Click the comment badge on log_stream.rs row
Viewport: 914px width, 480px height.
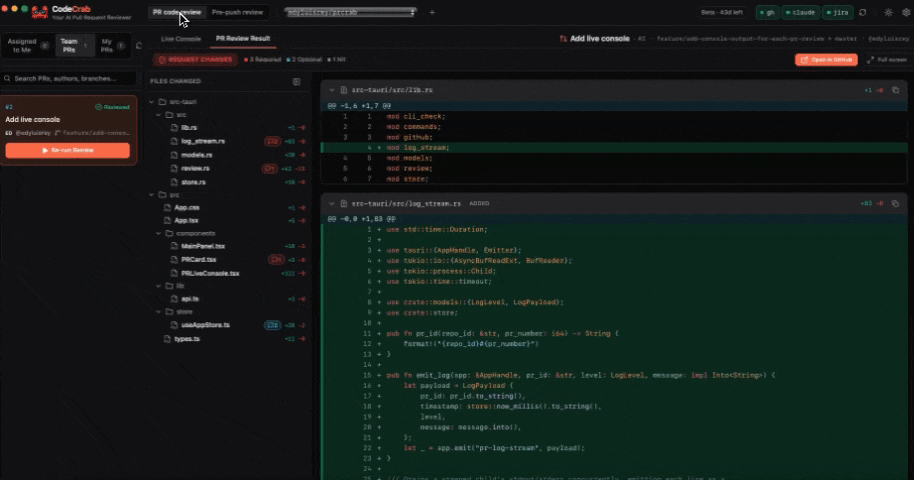(273, 141)
